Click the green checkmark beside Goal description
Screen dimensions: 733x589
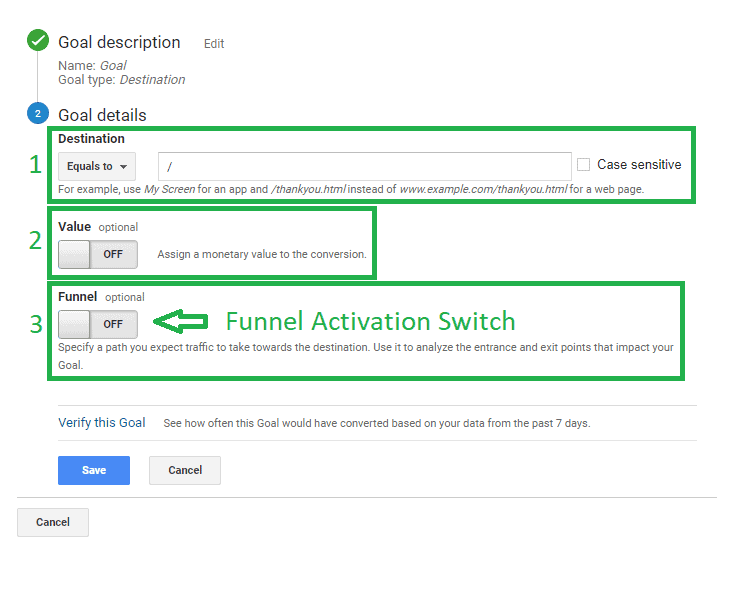pyautogui.click(x=38, y=40)
